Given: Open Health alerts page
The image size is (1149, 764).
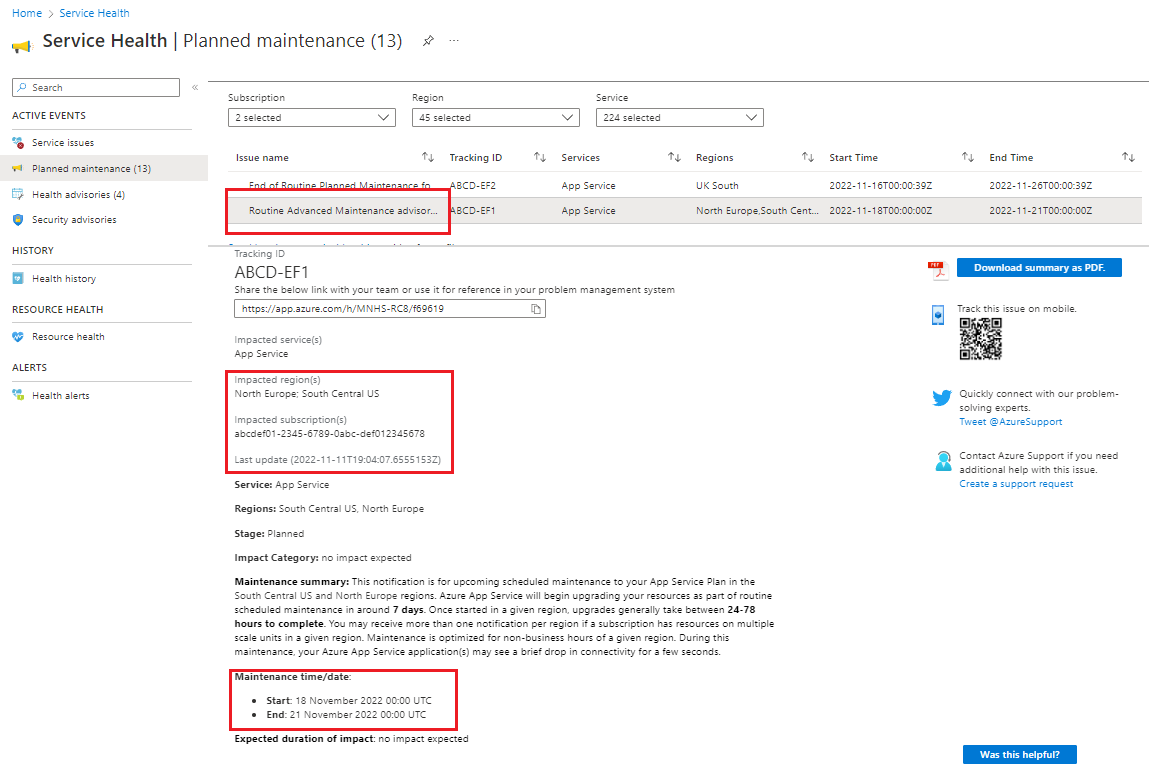Looking at the screenshot, I should click(x=61, y=396).
